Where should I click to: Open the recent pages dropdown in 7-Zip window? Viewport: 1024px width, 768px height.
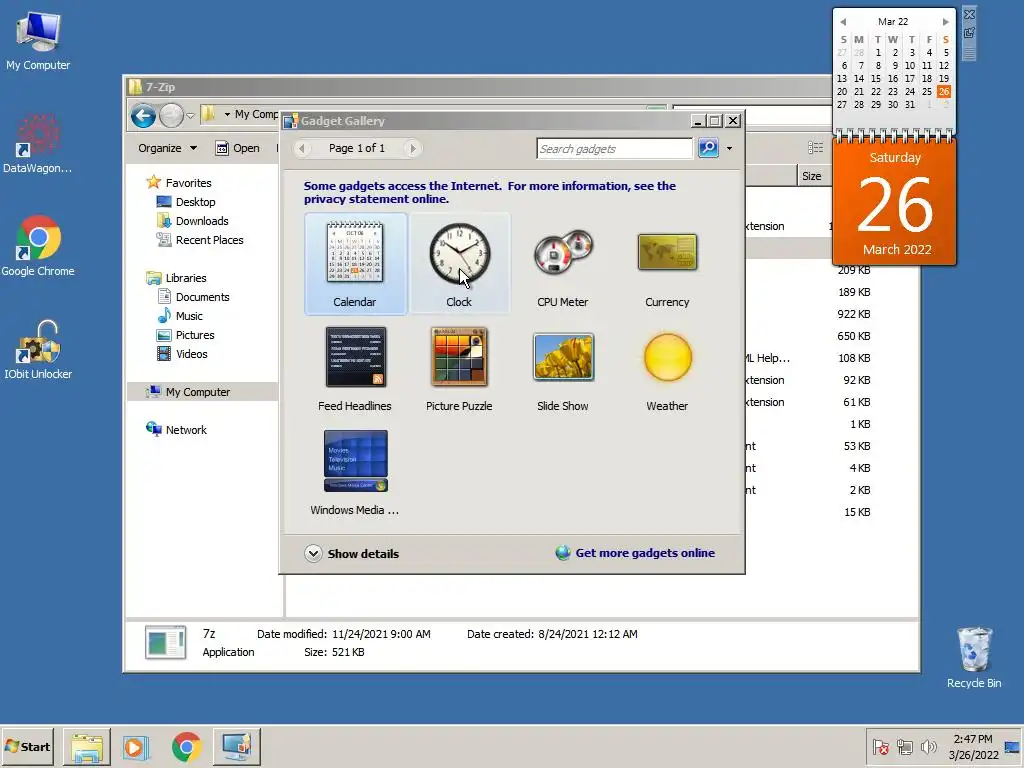pyautogui.click(x=190, y=116)
